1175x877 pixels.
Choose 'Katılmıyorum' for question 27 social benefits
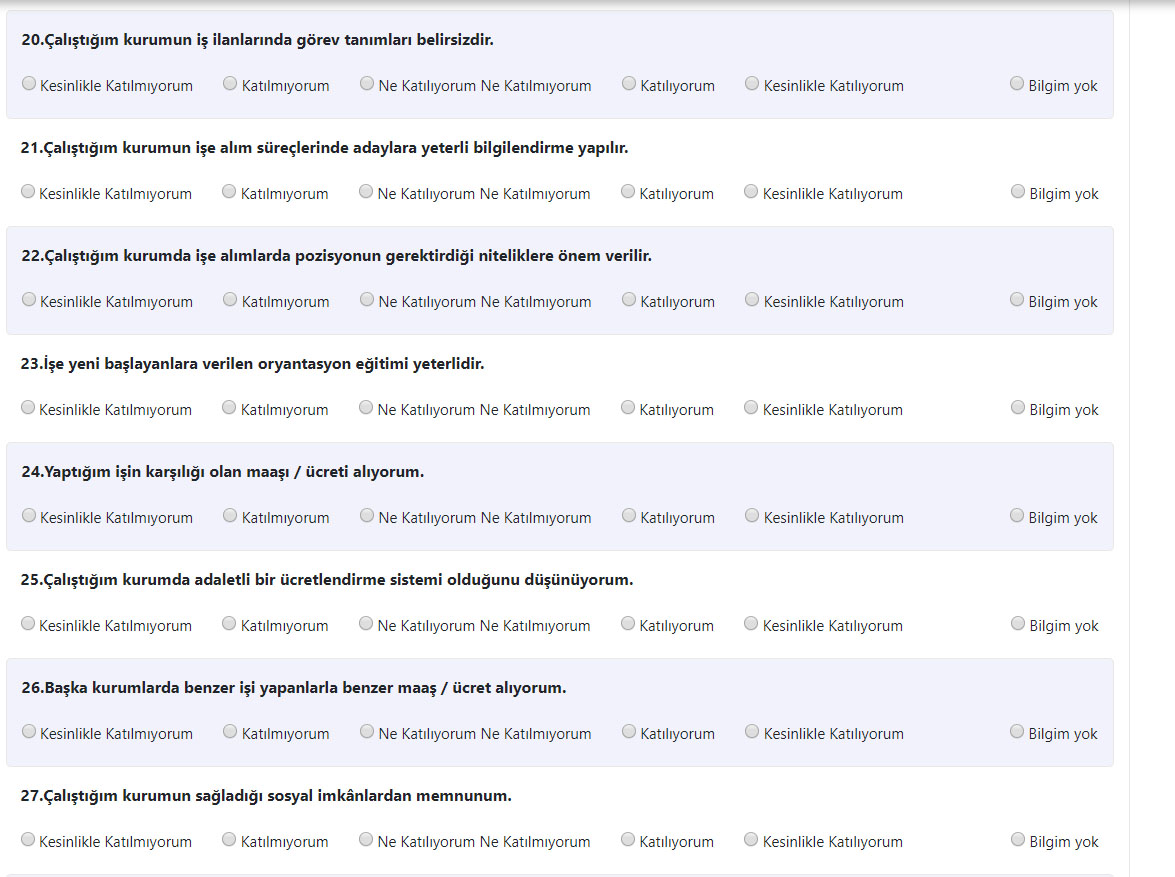(x=229, y=840)
